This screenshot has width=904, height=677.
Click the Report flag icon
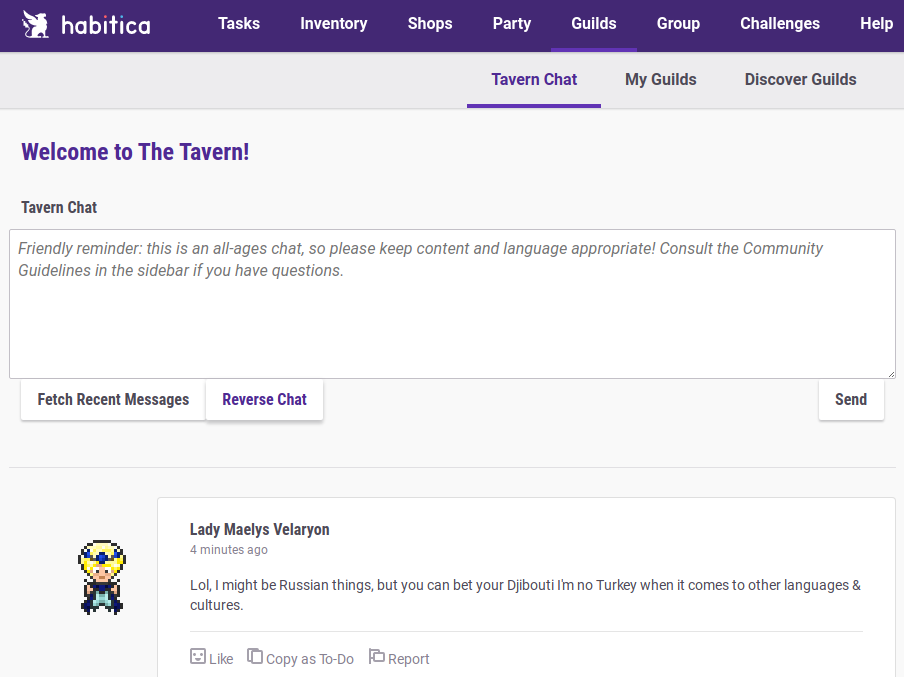[377, 657]
